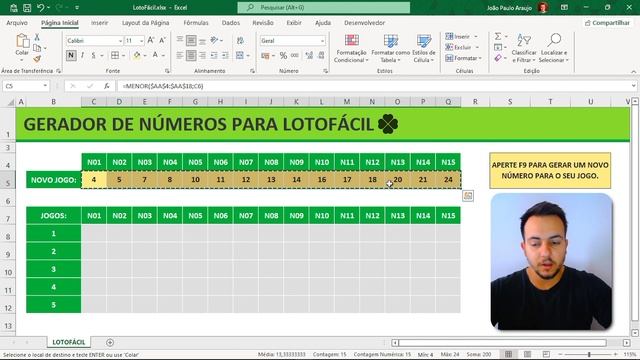
Task: Decrease font size with the smaller A icon
Action: tap(162, 40)
